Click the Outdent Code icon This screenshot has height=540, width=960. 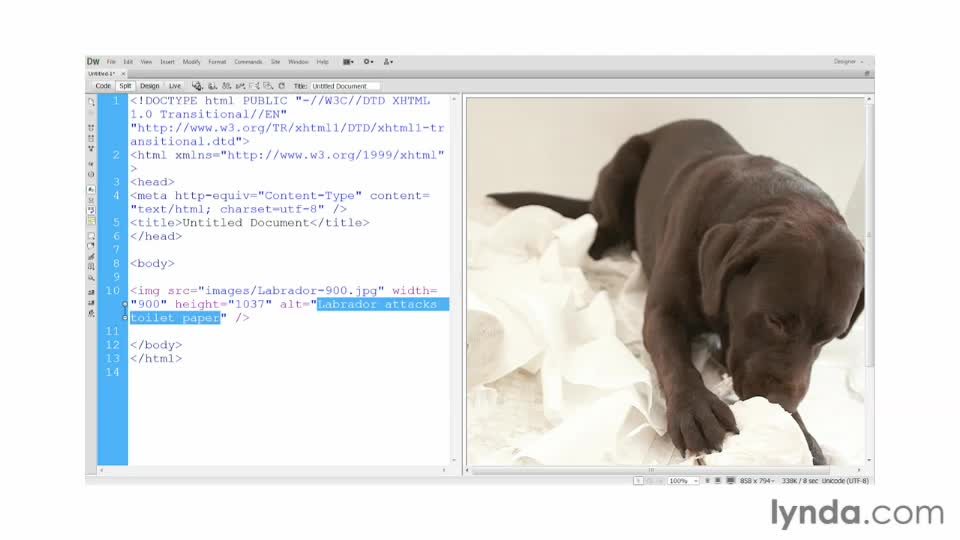(x=91, y=302)
